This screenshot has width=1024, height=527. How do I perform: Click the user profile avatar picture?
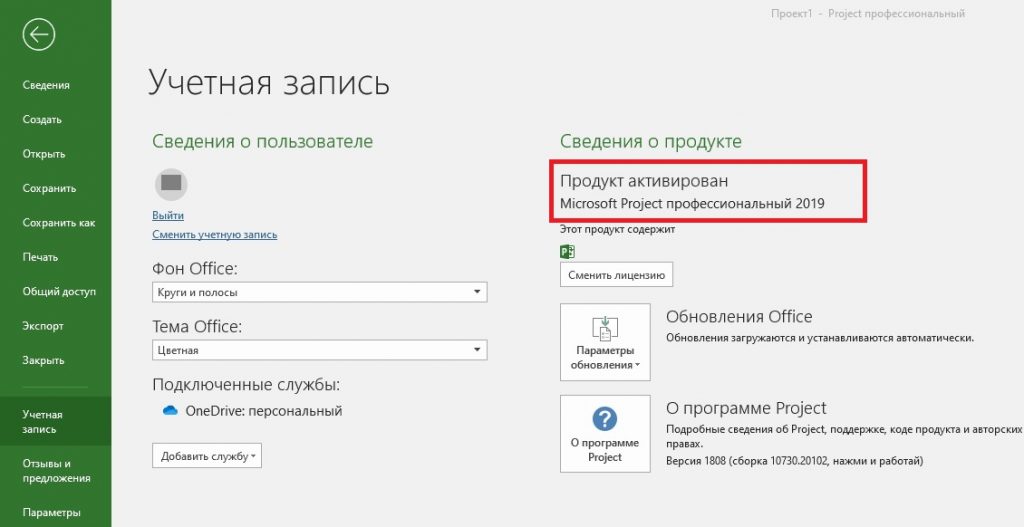[171, 183]
